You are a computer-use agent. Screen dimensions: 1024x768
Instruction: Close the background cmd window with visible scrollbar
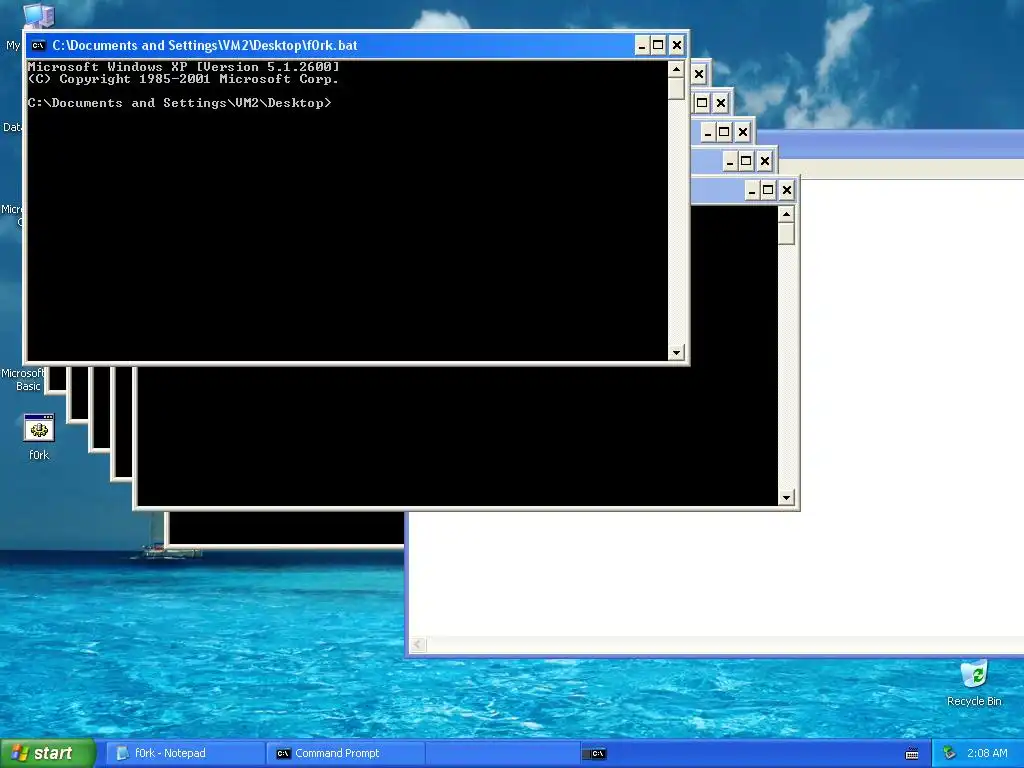[787, 190]
